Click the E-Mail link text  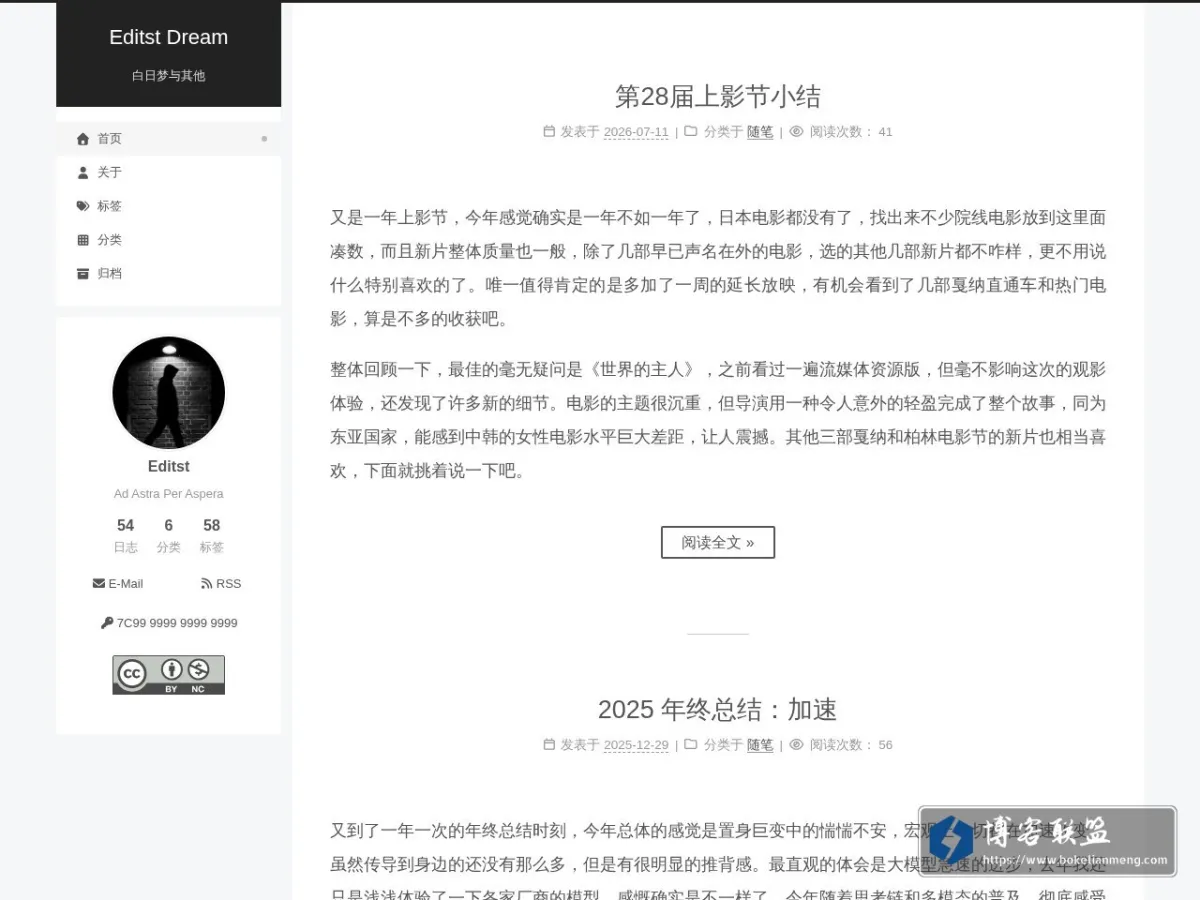pyautogui.click(x=126, y=583)
